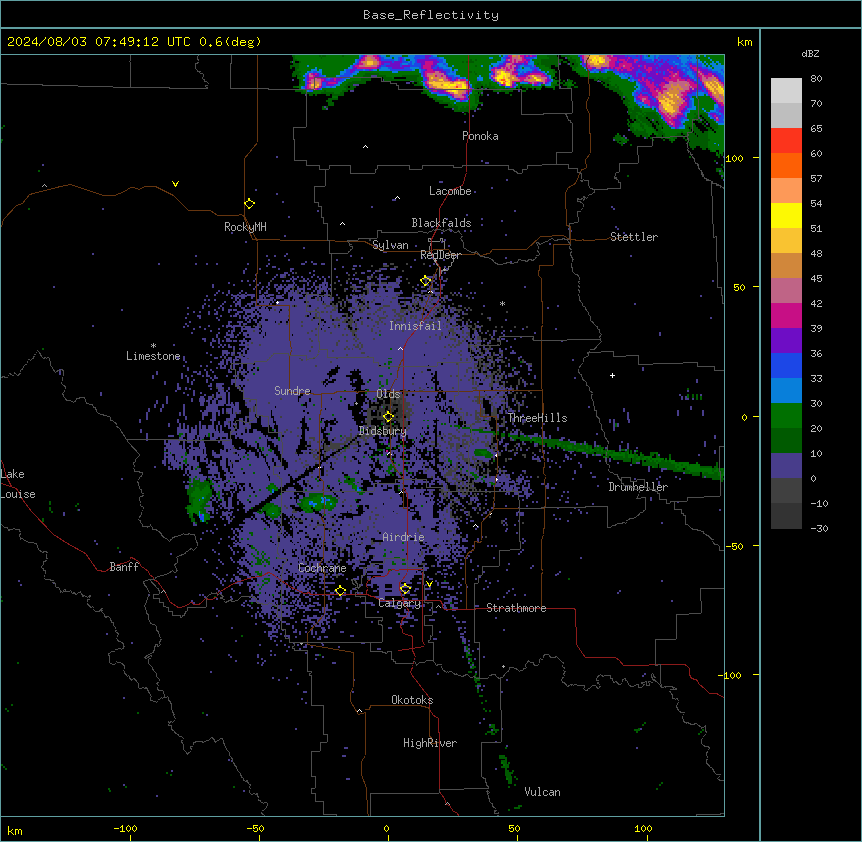
Task: Pick the red 65-60 dBZ legend swatch
Action: pos(786,140)
